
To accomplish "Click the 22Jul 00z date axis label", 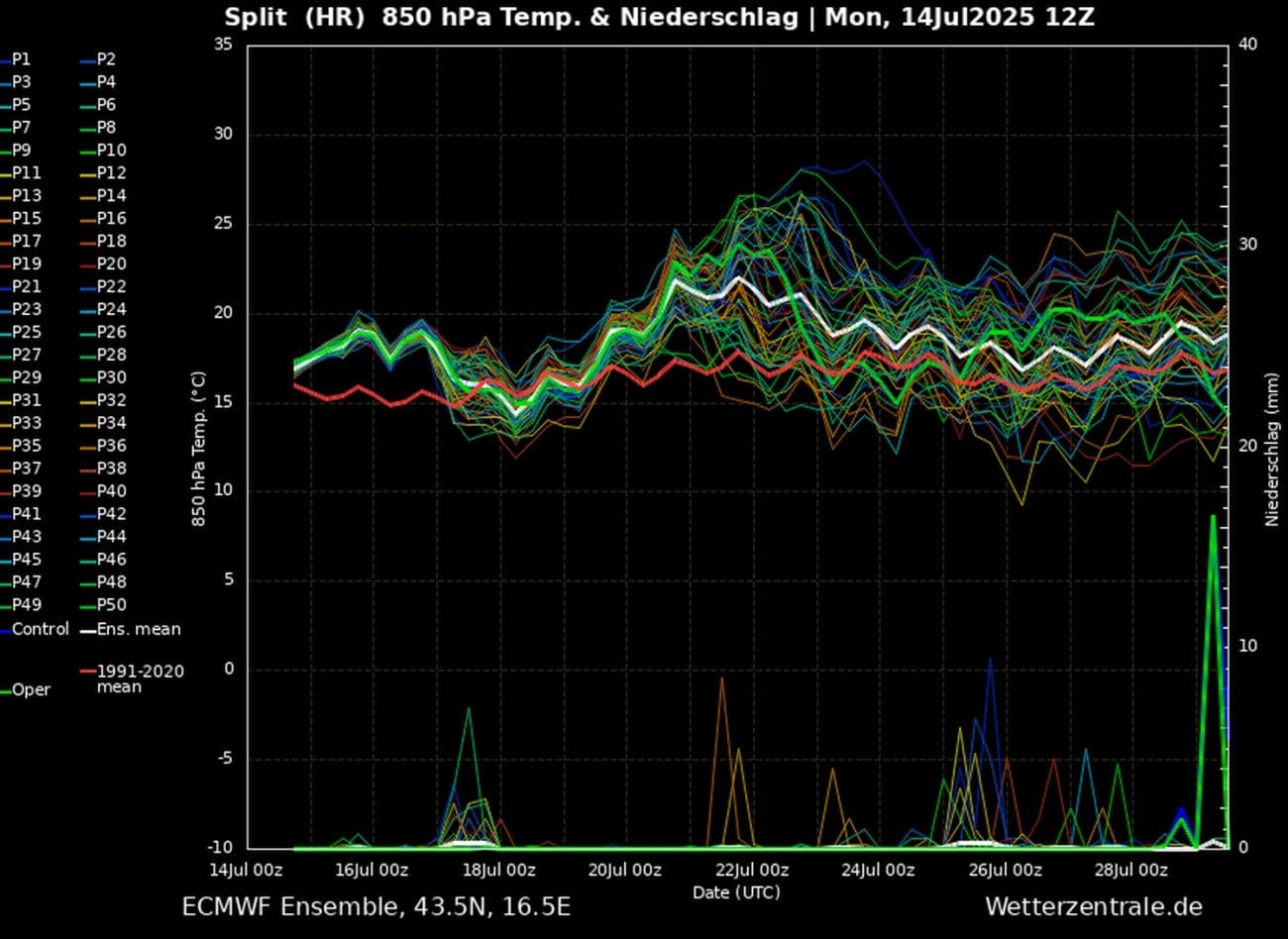I will click(x=751, y=871).
